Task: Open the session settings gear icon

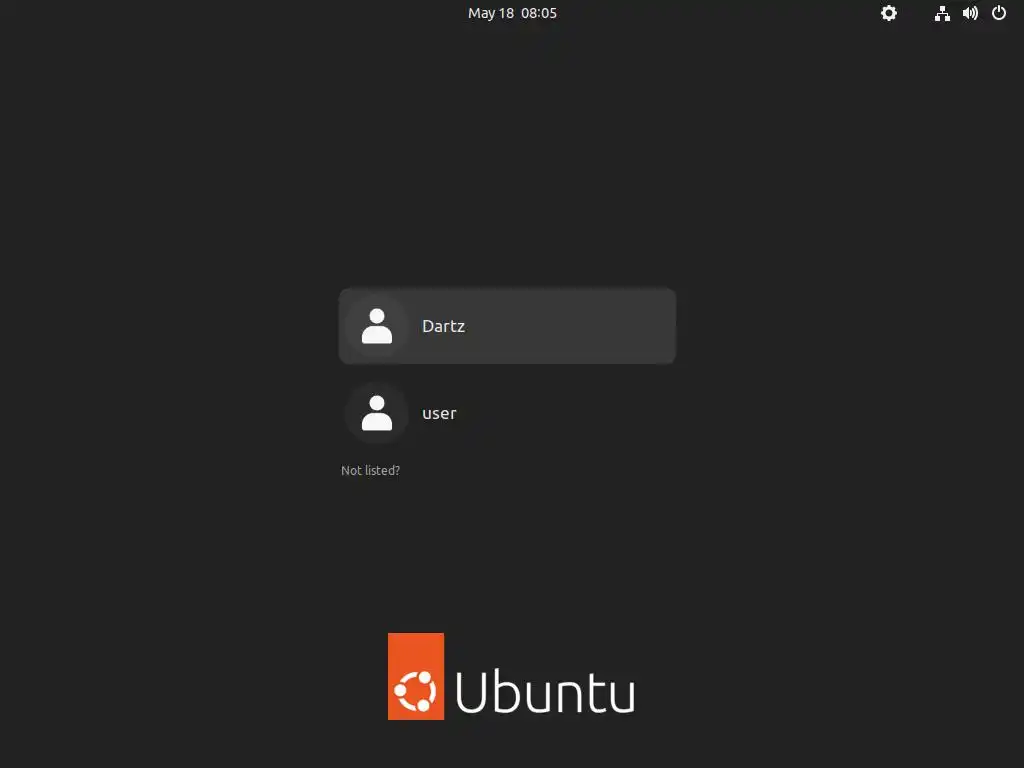Action: point(889,13)
